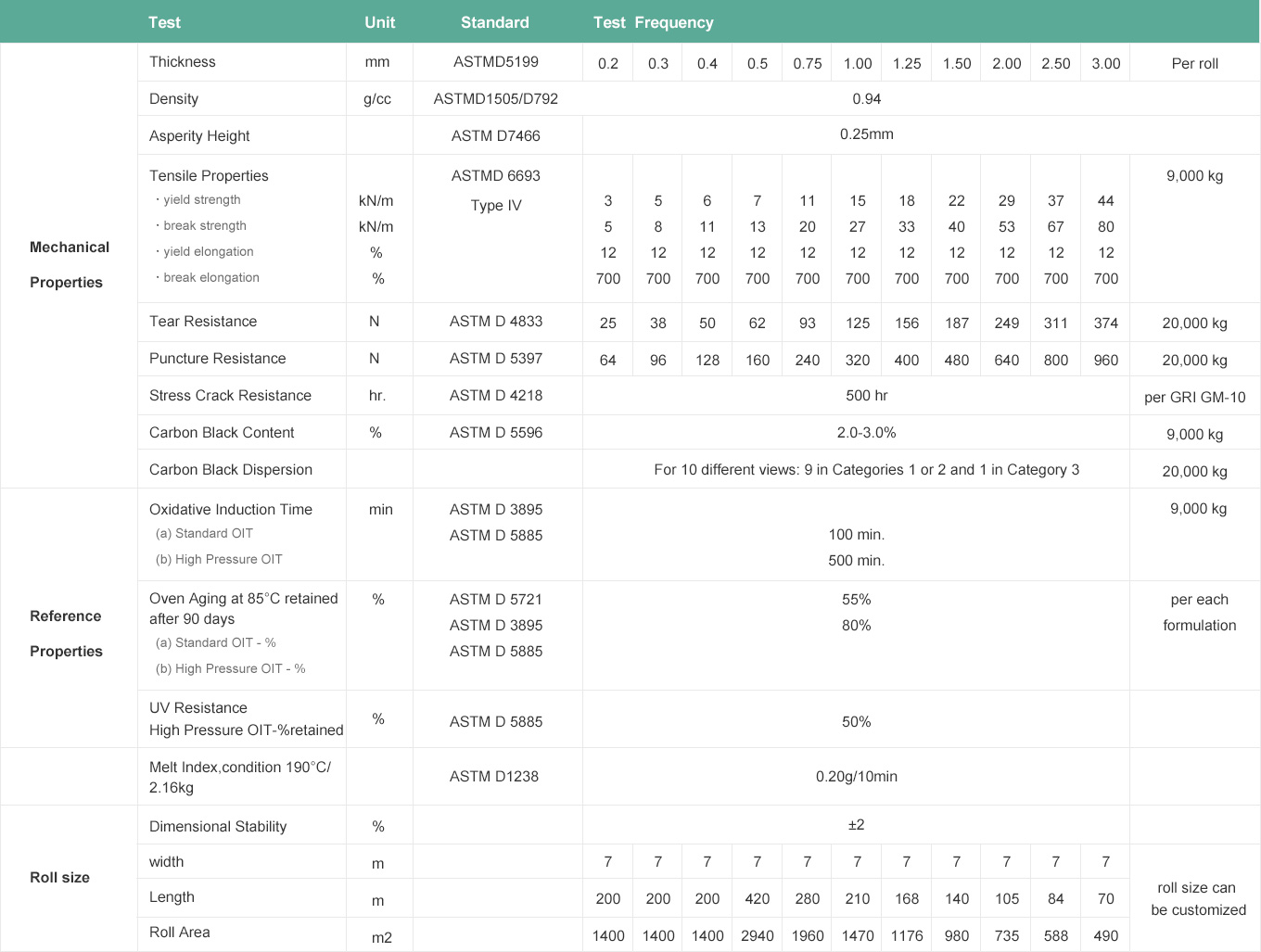Click the 'Standard' column header
The image size is (1261, 952).
(495, 22)
